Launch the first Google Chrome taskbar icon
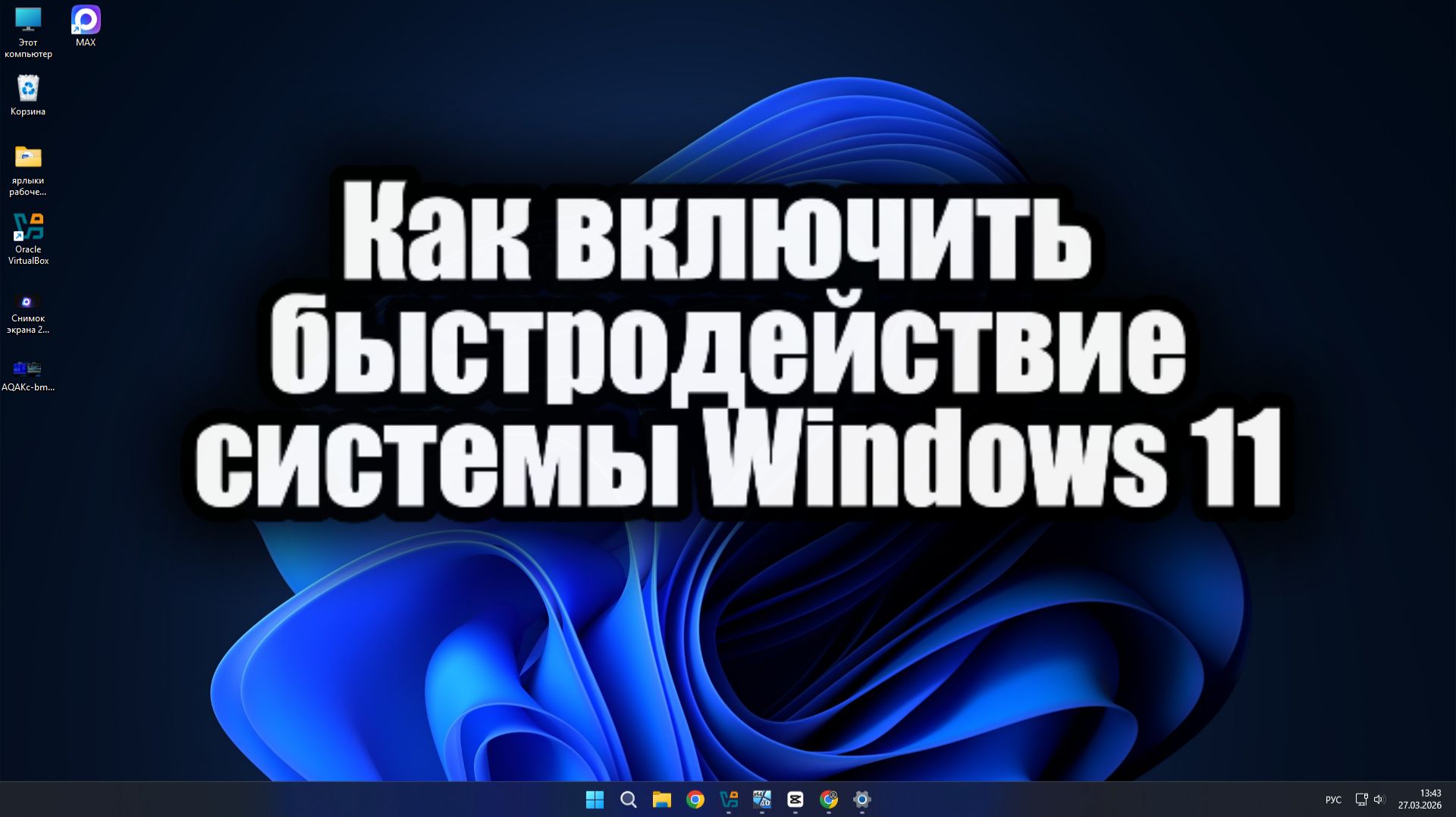Image resolution: width=1456 pixels, height=817 pixels. coord(695,799)
